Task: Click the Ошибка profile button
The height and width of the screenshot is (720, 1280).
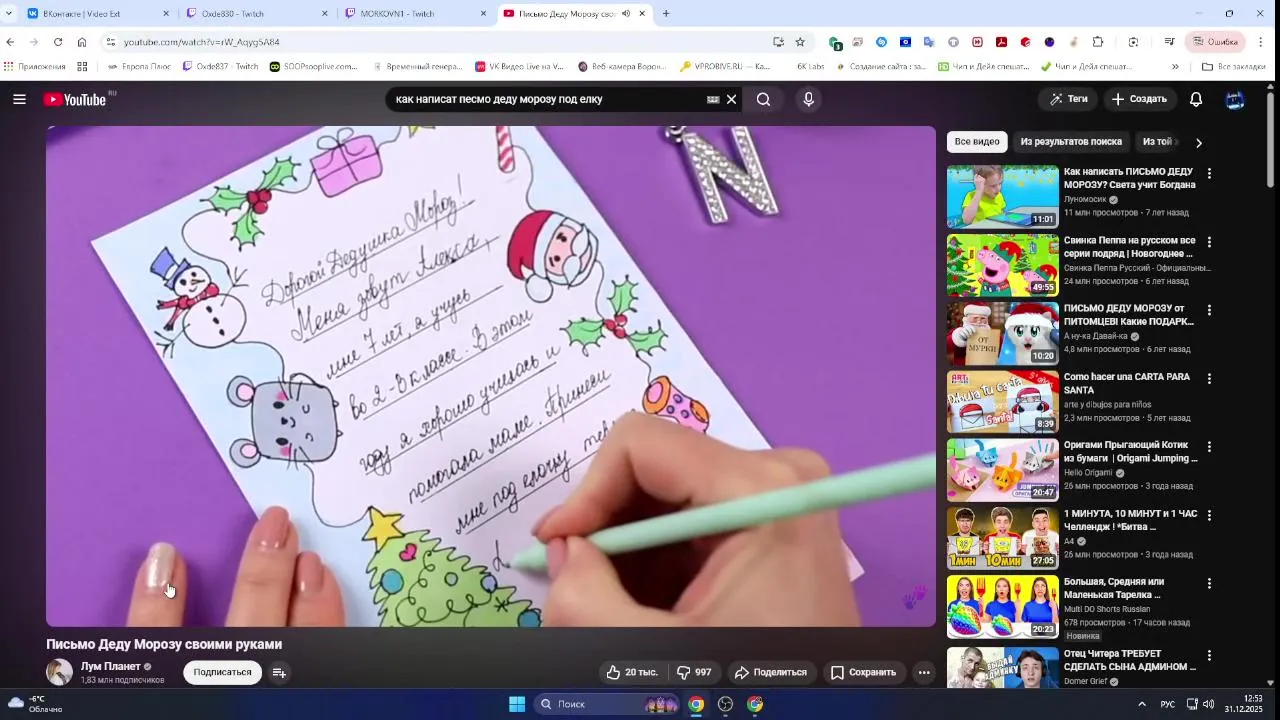Action: [1215, 42]
